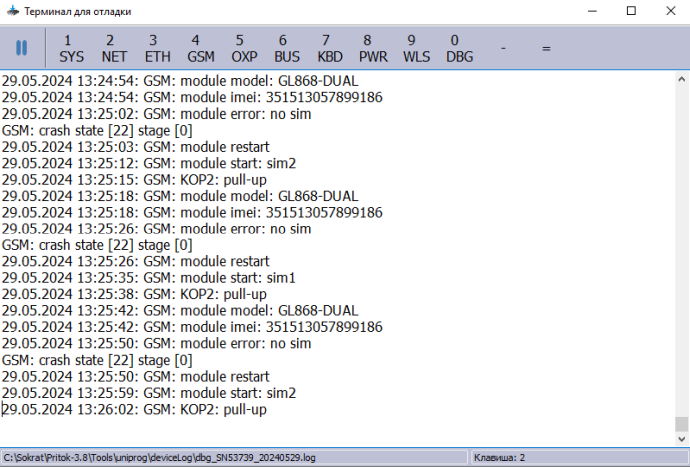
Task: Click the log file path in status bar
Action: pos(160,457)
